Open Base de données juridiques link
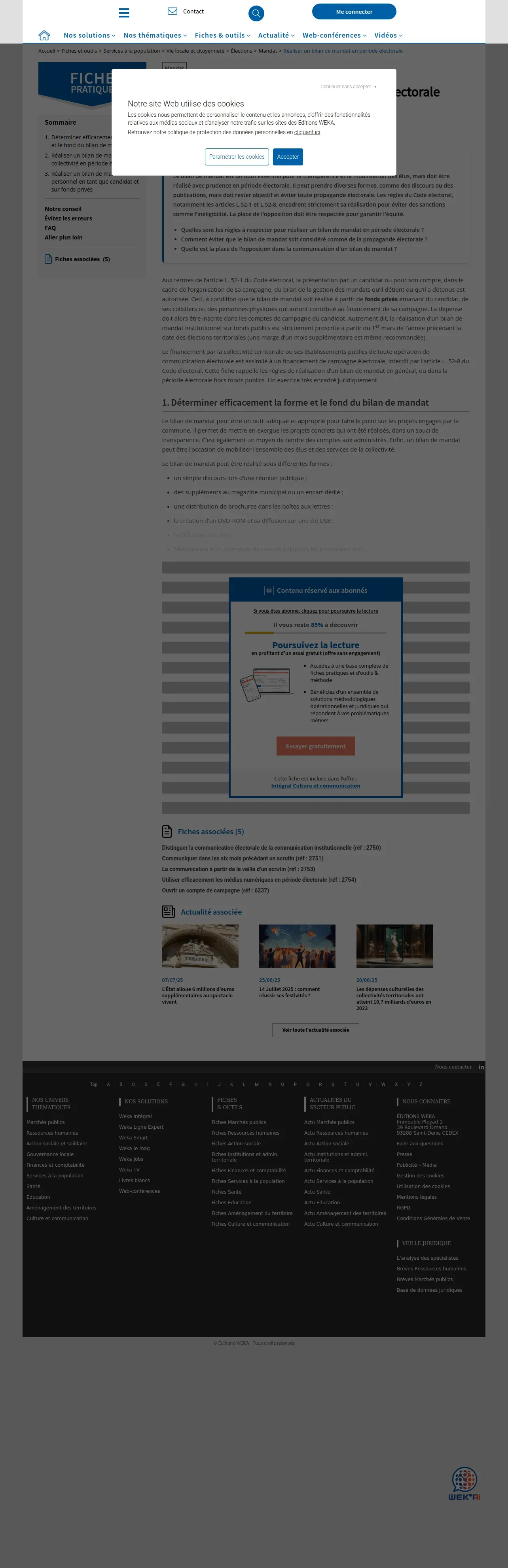 click(430, 1291)
